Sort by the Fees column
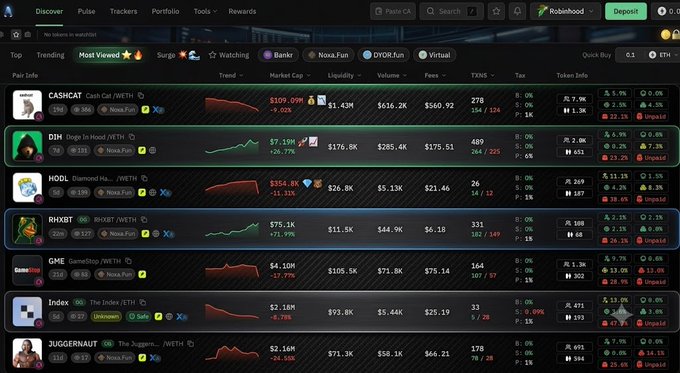680x373 pixels. click(435, 75)
